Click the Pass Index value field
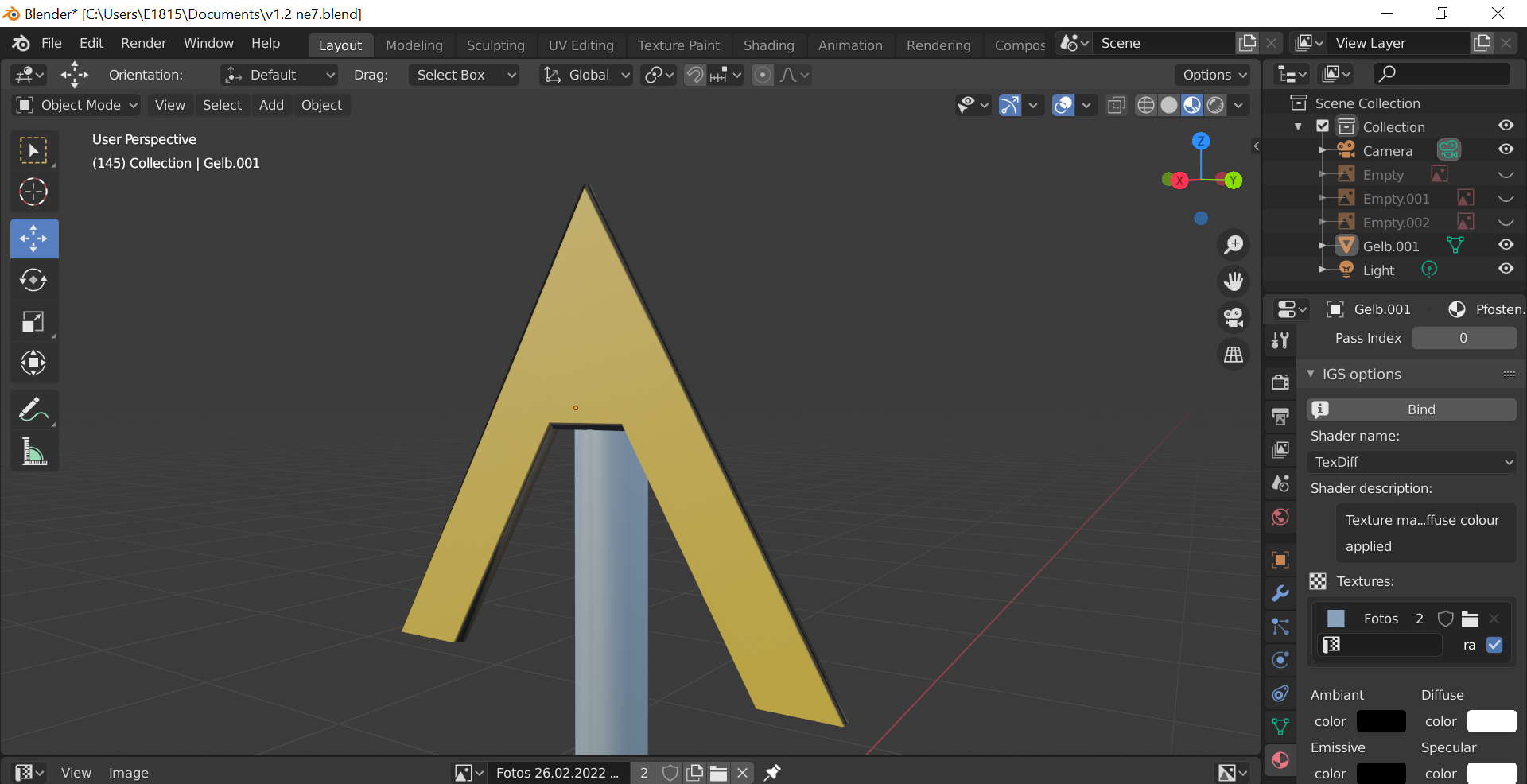 (x=1463, y=338)
